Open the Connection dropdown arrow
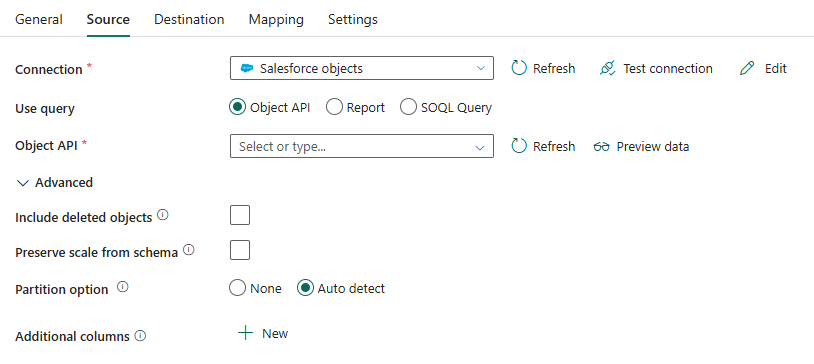Screen dimensions: 814x364 (x=480, y=69)
